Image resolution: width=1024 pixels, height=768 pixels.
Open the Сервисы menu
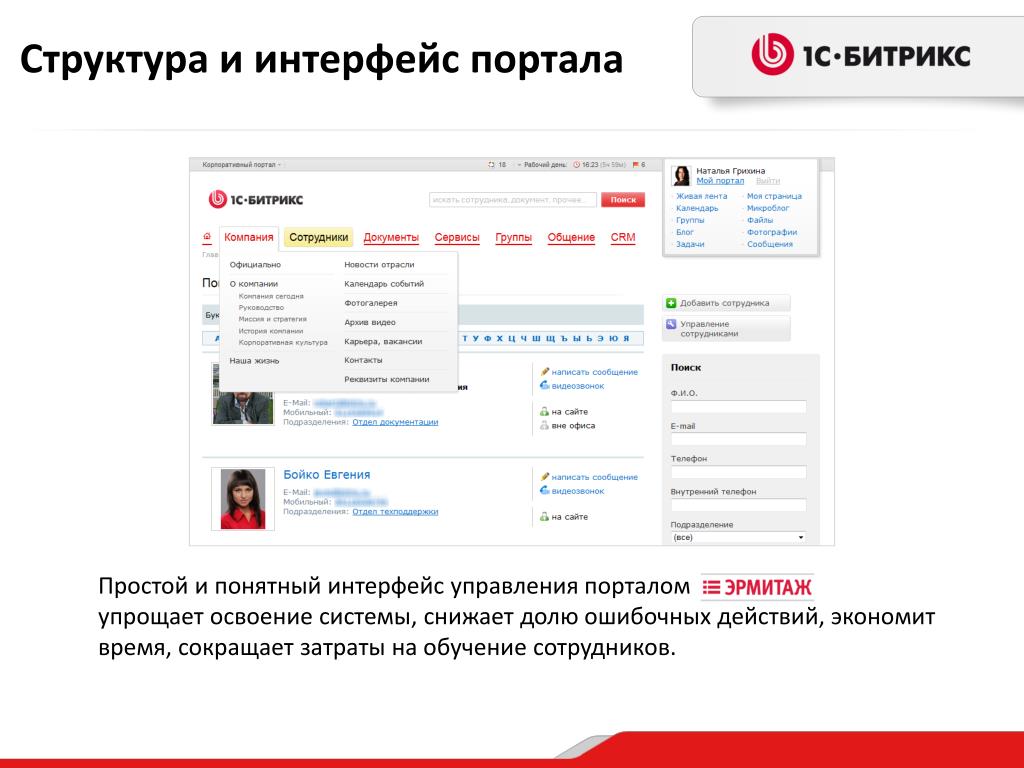tap(457, 237)
